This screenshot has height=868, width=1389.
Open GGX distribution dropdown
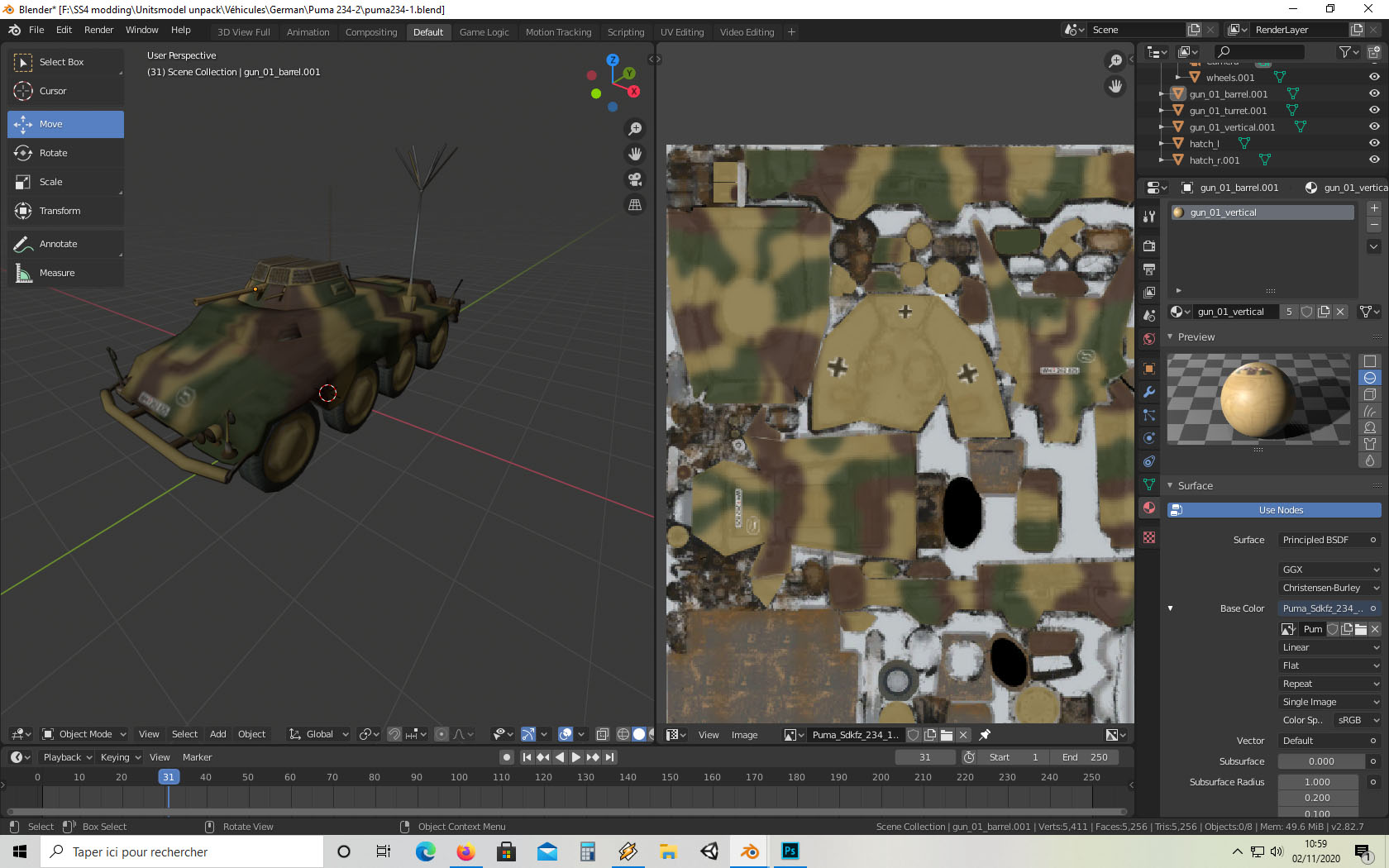1329,570
